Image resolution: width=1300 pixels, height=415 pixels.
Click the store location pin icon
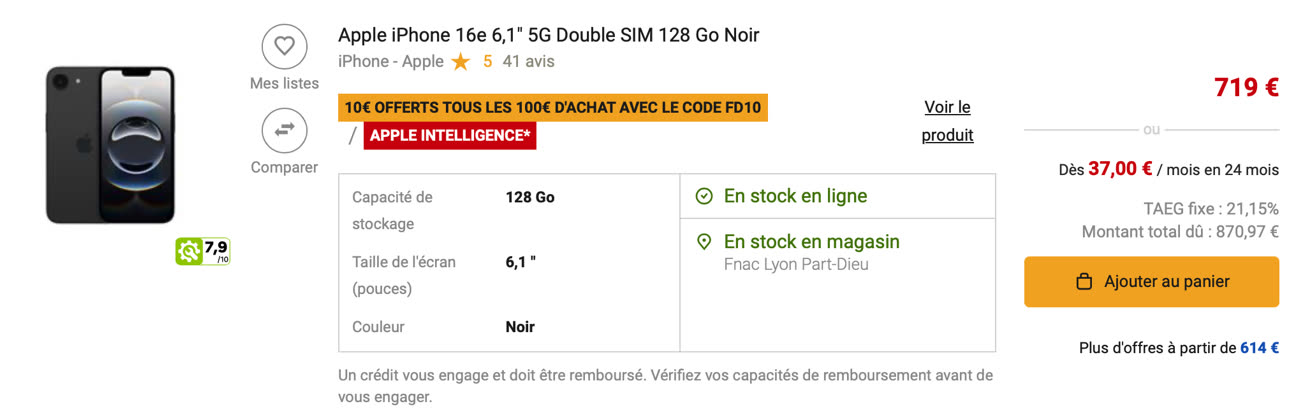704,242
